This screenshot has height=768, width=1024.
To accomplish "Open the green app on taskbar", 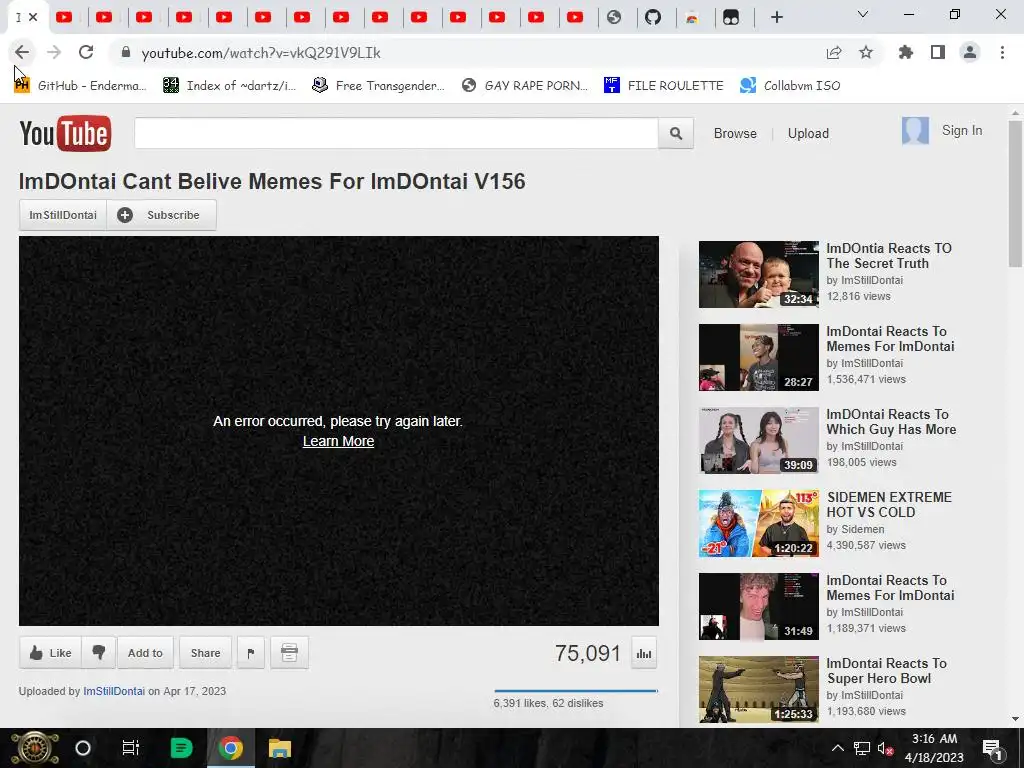I will (181, 748).
